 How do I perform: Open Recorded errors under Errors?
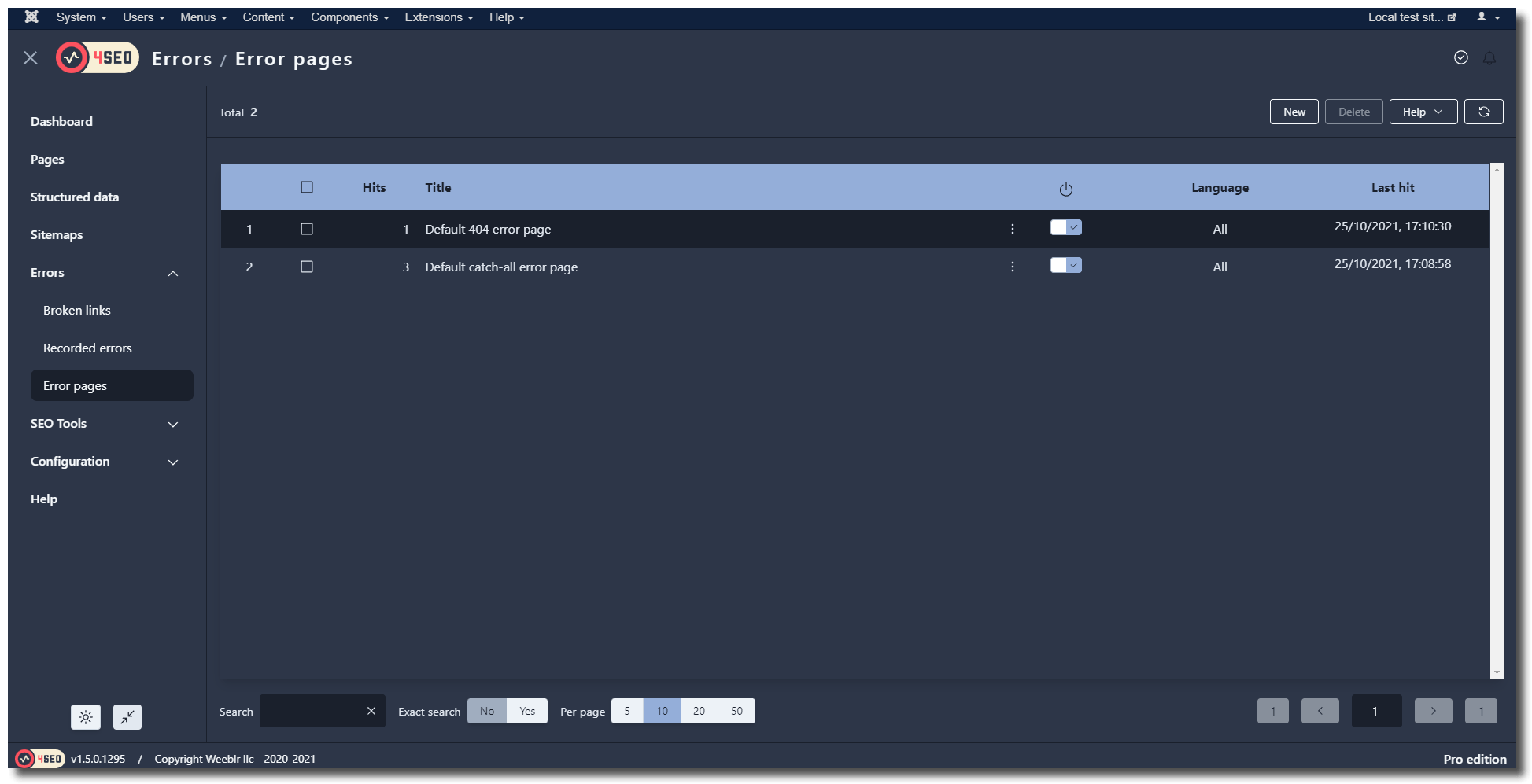coord(87,348)
